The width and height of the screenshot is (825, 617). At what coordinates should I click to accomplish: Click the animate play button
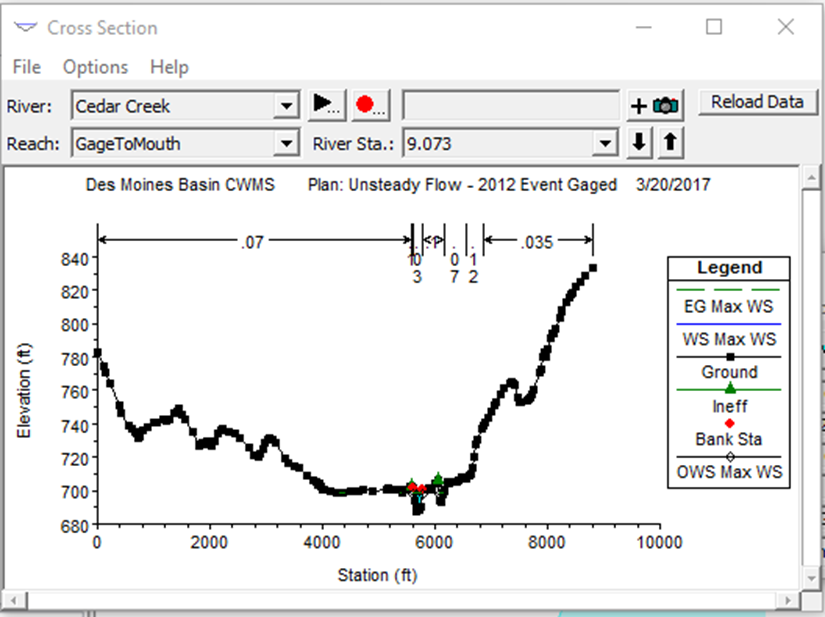[326, 105]
